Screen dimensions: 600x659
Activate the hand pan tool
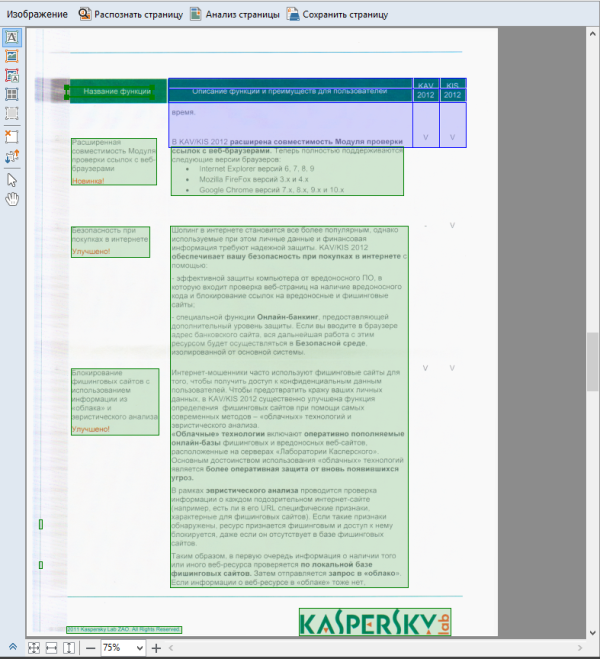(x=12, y=199)
